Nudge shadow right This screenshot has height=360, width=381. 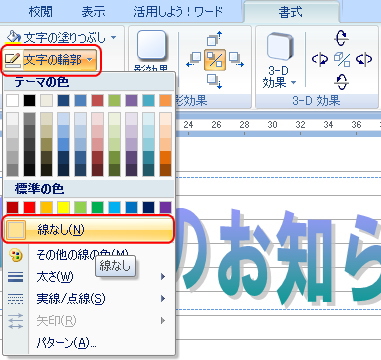click(236, 59)
